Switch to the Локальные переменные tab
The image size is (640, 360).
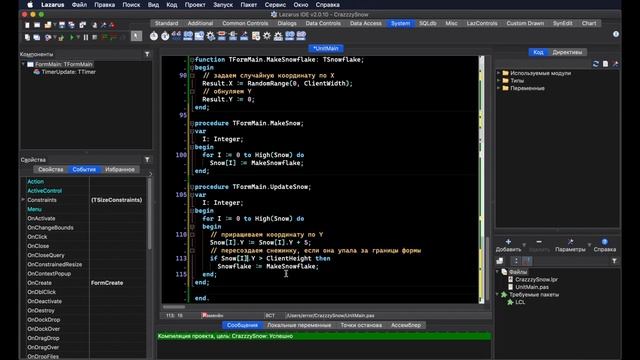tap(299, 325)
